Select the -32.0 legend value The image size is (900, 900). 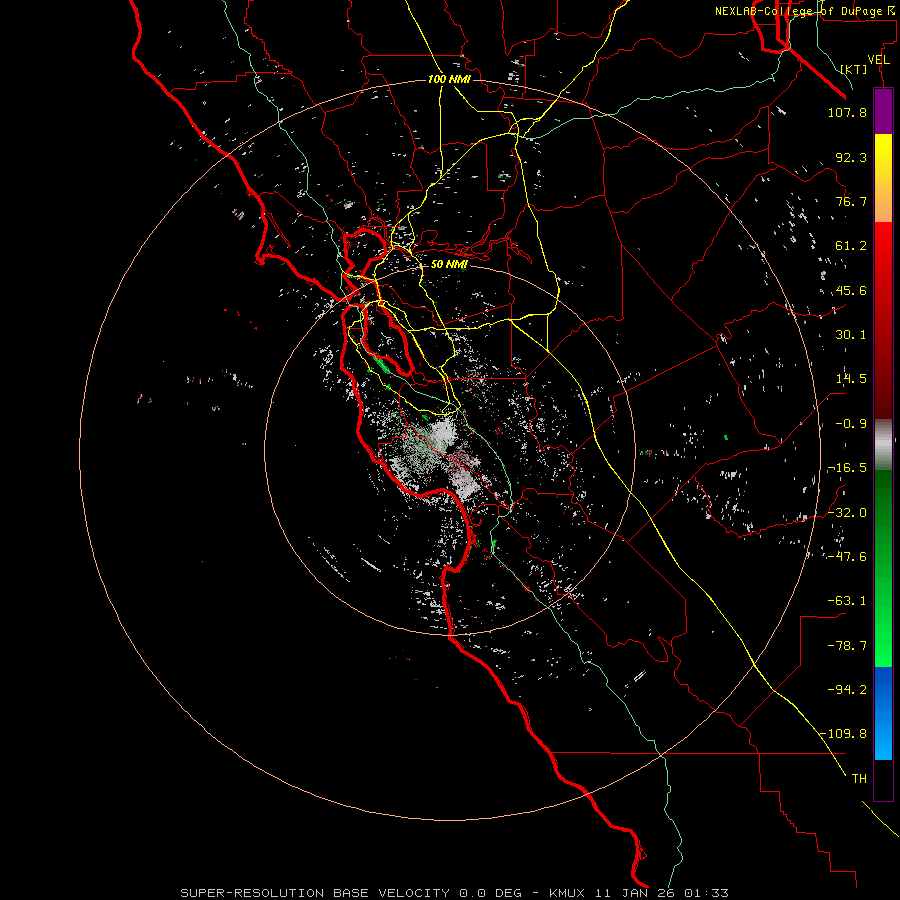(847, 513)
